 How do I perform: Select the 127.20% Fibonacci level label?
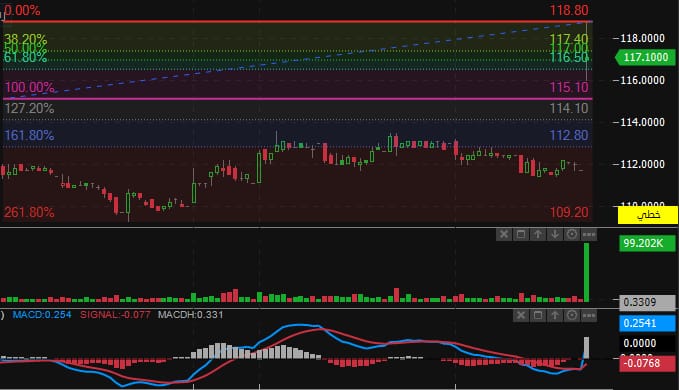pos(29,108)
